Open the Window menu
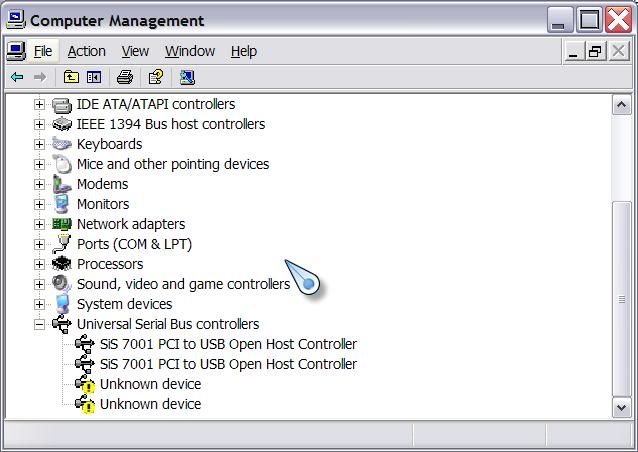Screen dimensions: 638x452 pyautogui.click(x=190, y=51)
